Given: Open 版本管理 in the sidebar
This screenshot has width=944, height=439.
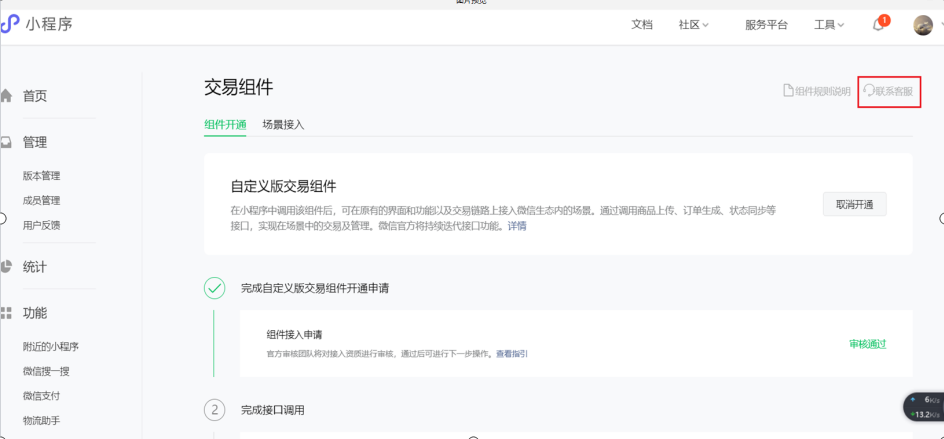Looking at the screenshot, I should click(42, 176).
